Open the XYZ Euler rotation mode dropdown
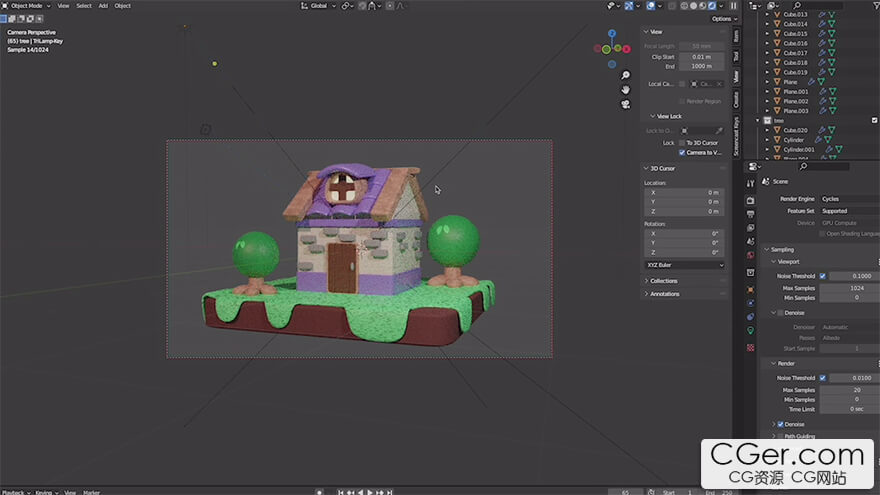The image size is (880, 495). coord(684,265)
